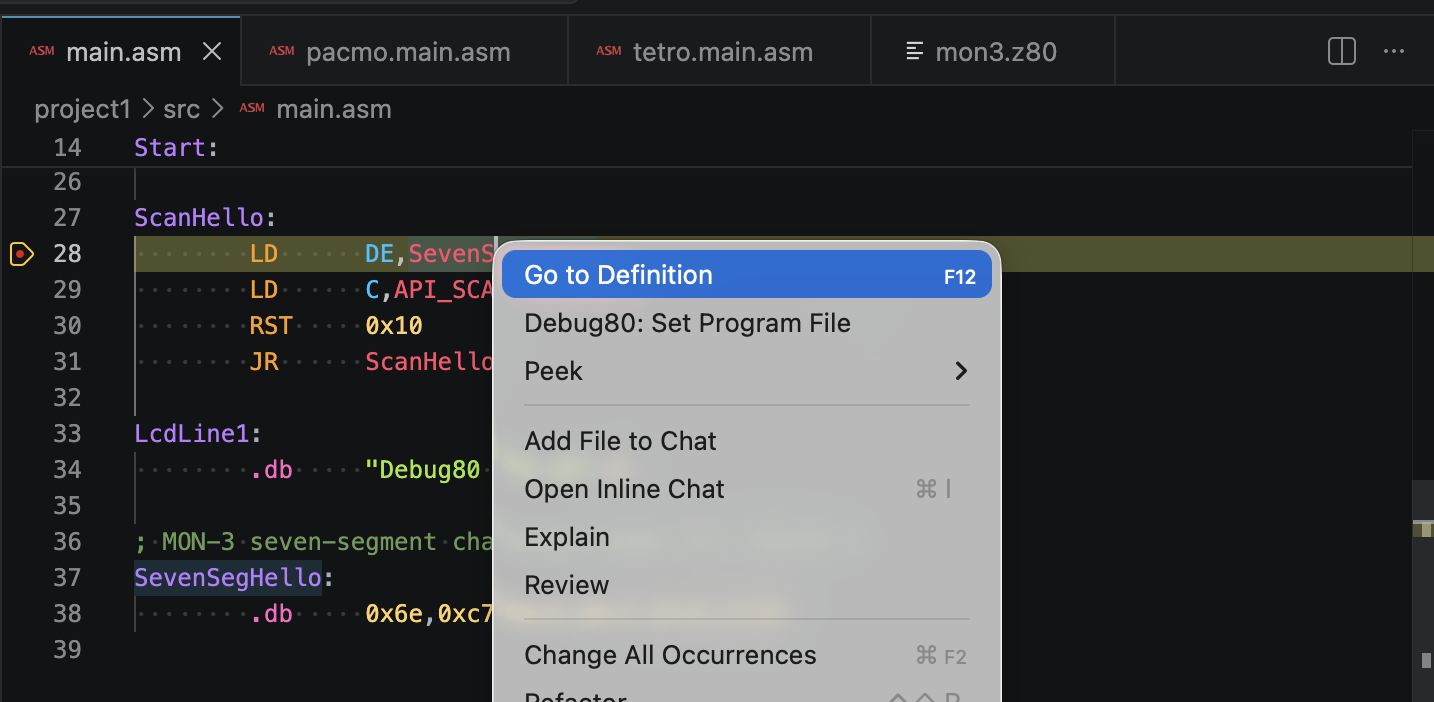Click main.asm in the breadcrumb
The image size is (1434, 702).
click(x=334, y=109)
